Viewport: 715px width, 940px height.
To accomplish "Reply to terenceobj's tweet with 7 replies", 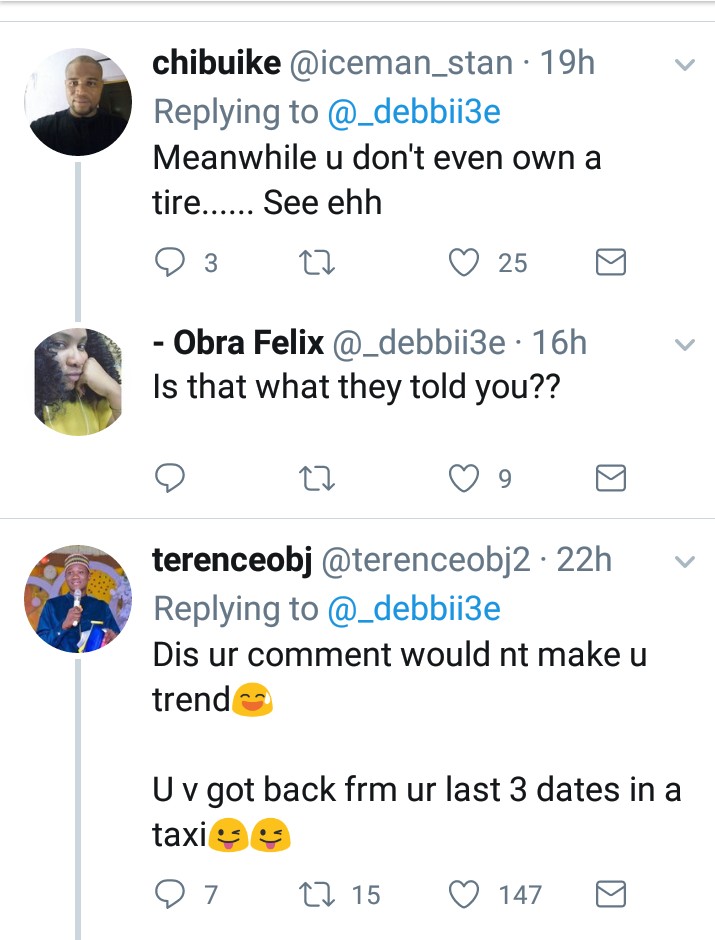I will tap(170, 894).
